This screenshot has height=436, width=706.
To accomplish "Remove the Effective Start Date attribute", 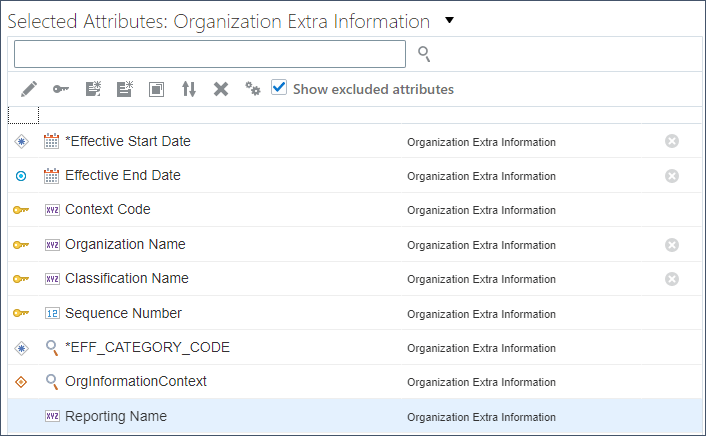I will 672,141.
